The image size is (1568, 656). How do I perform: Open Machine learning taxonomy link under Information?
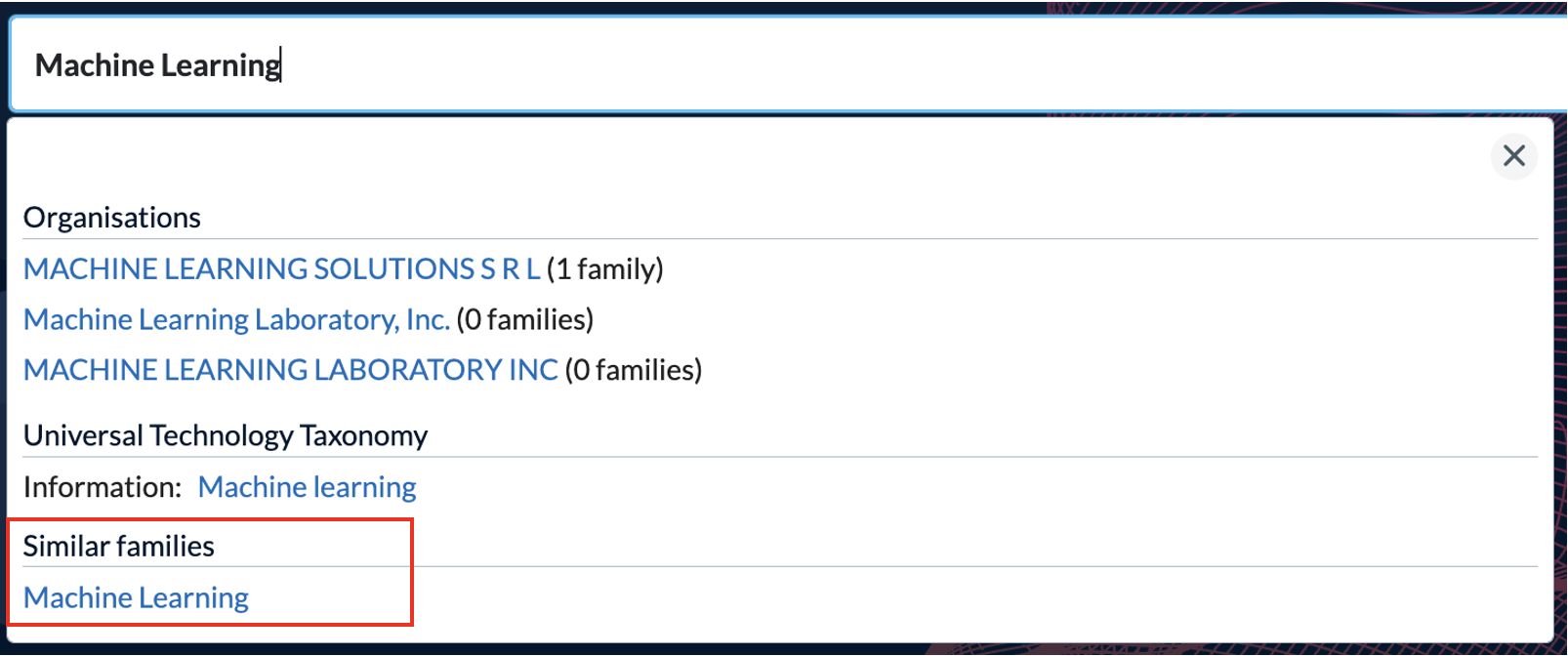pos(308,486)
